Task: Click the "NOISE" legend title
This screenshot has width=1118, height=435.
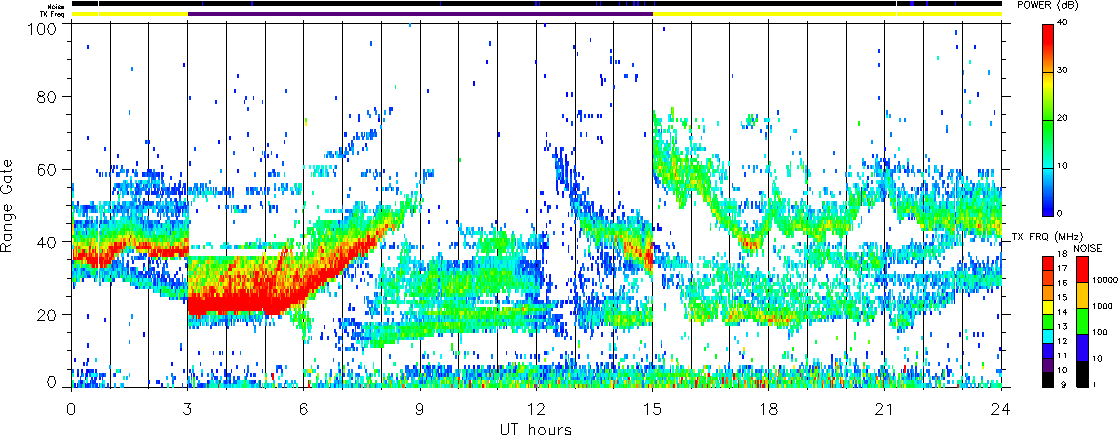Action: (x=1088, y=246)
